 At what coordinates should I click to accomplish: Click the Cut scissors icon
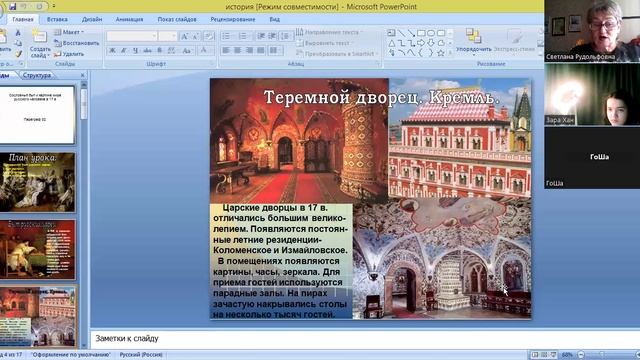pyautogui.click(x=18, y=33)
